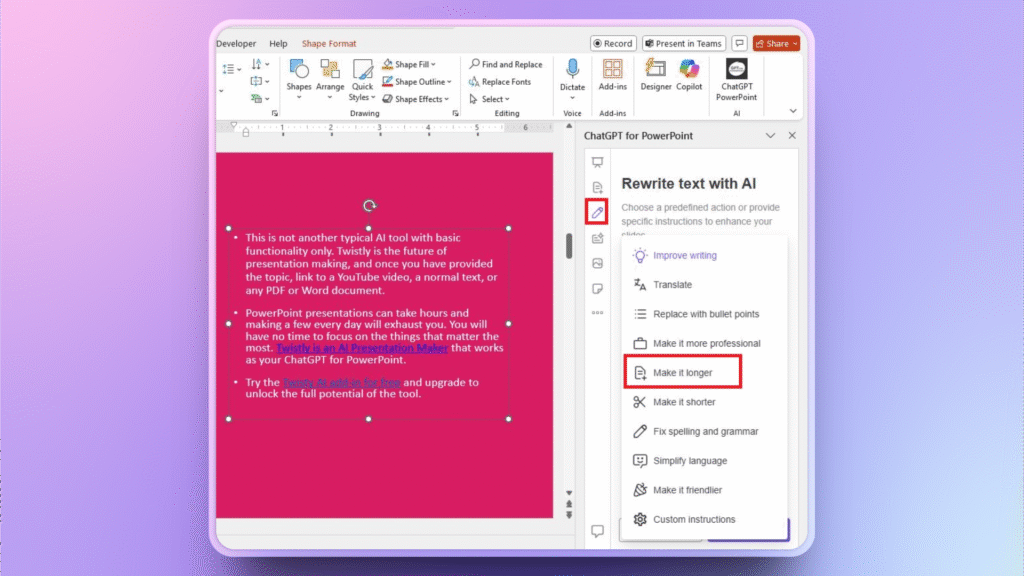
Task: Click the Share button
Action: coord(775,43)
